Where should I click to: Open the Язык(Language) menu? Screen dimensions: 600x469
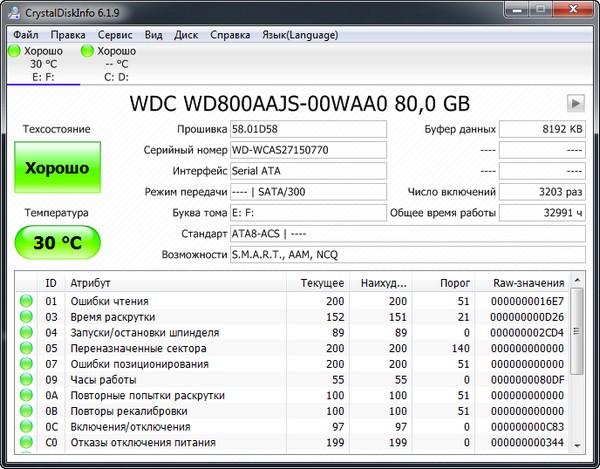click(300, 34)
